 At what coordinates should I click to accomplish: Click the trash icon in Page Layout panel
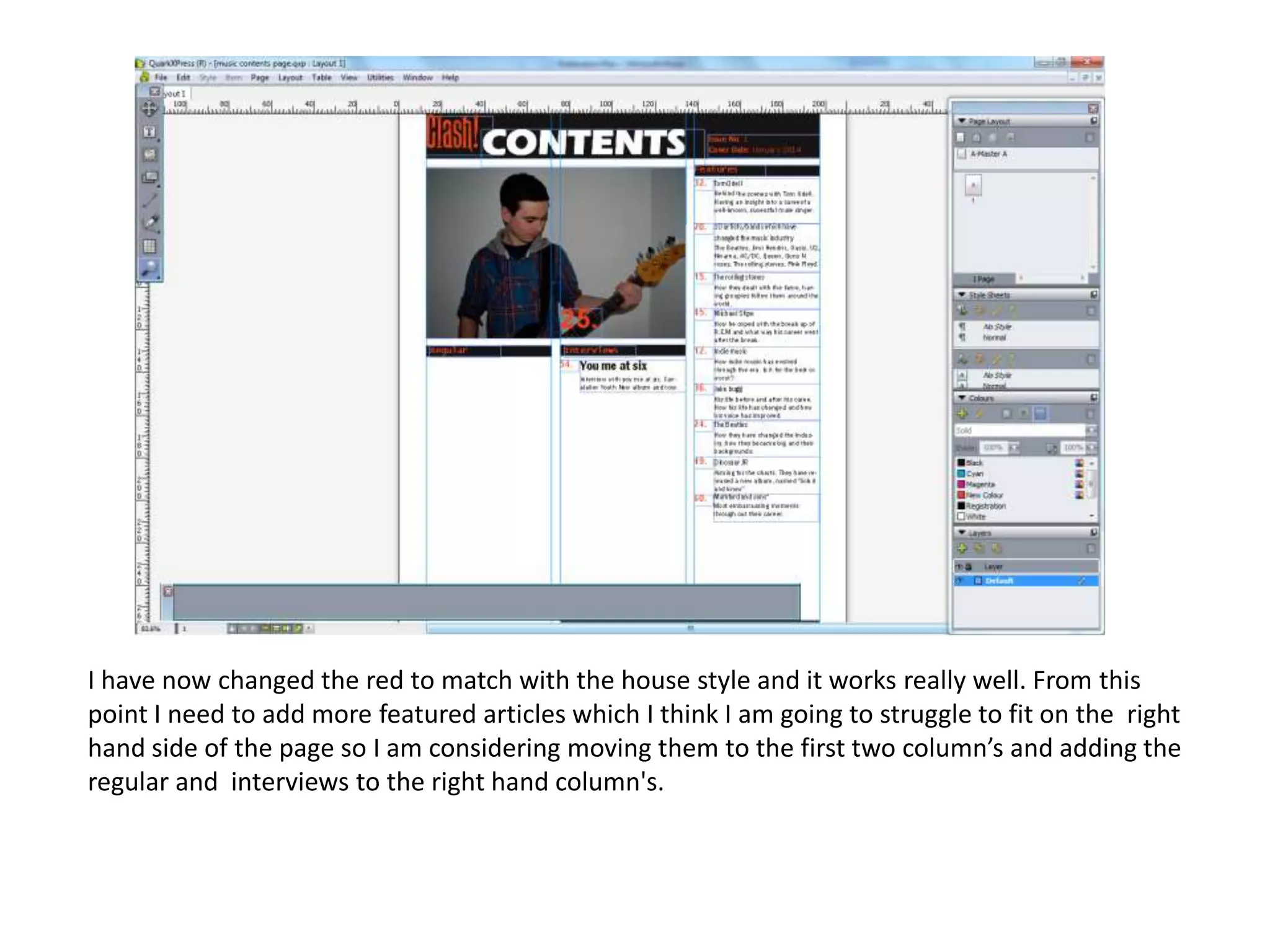tap(1090, 138)
